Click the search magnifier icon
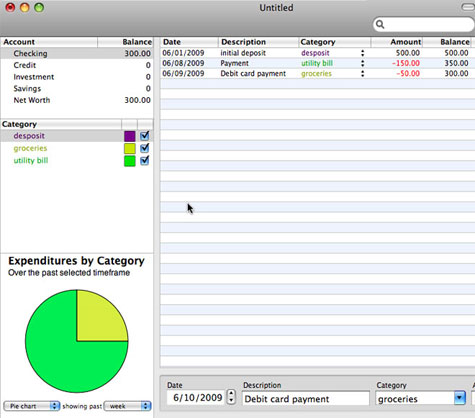This screenshot has width=475, height=418. pos(380,24)
